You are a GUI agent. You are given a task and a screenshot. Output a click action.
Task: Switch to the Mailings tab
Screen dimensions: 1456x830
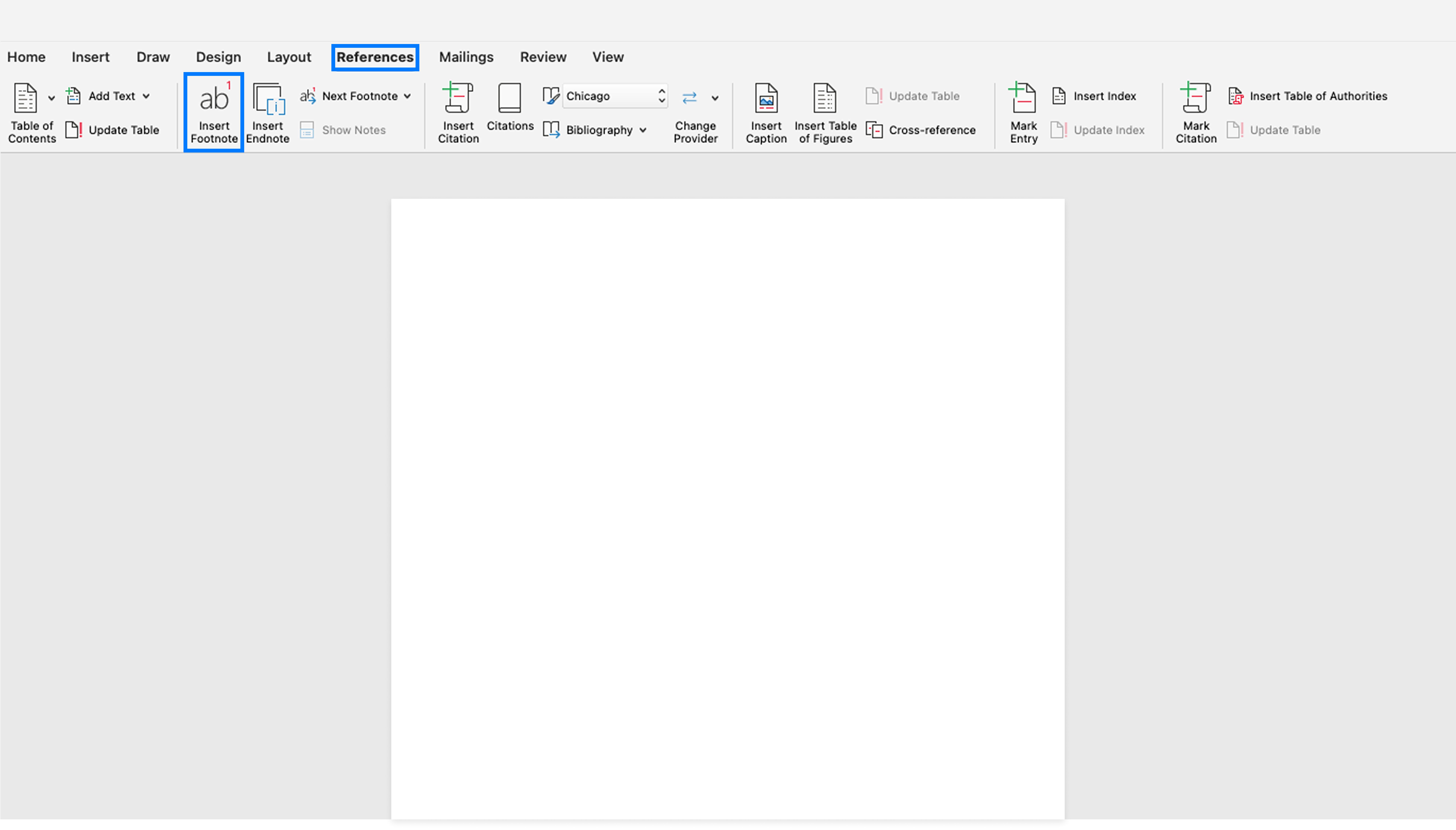(466, 57)
